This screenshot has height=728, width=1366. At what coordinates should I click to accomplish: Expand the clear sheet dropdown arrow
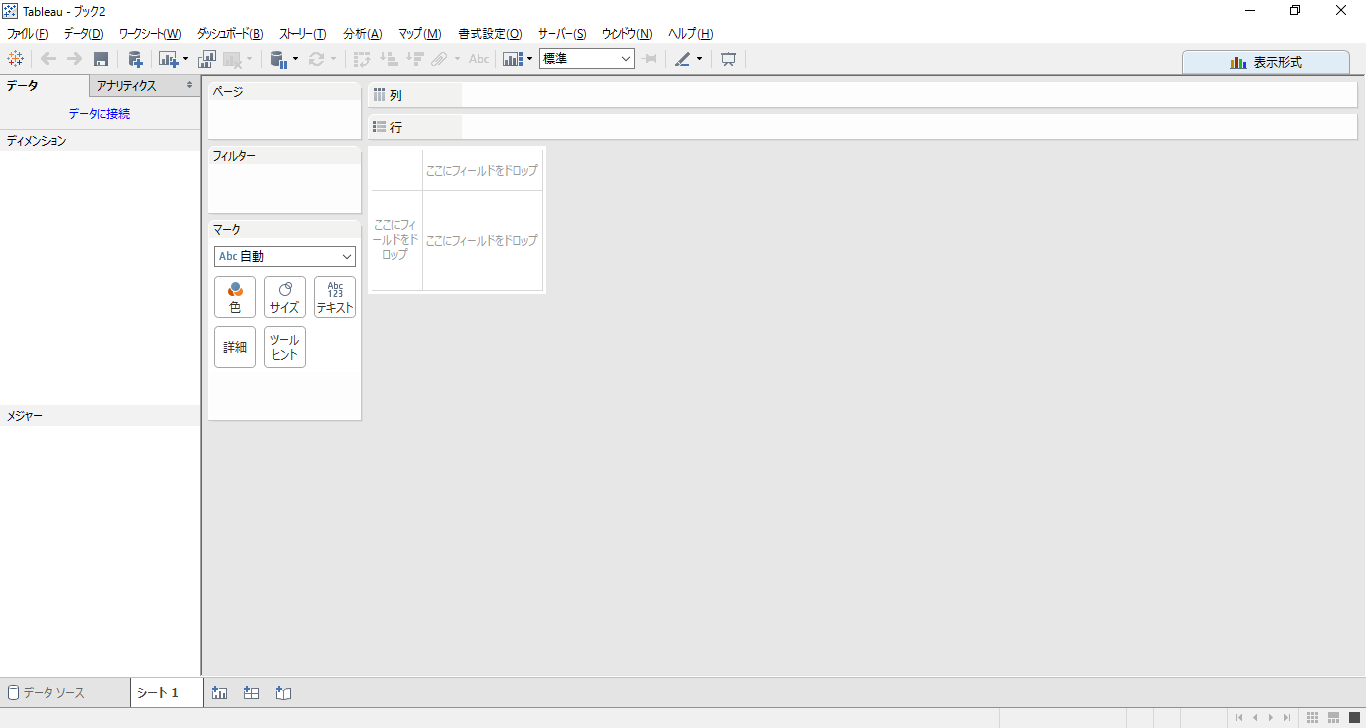point(250,59)
